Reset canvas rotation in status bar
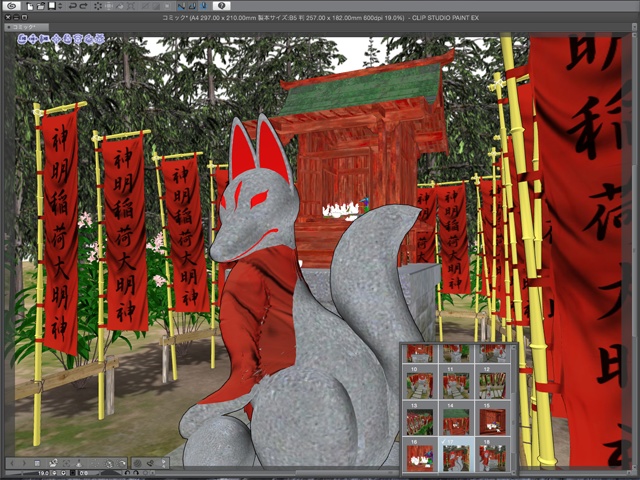The width and height of the screenshot is (640, 480). 145,473
